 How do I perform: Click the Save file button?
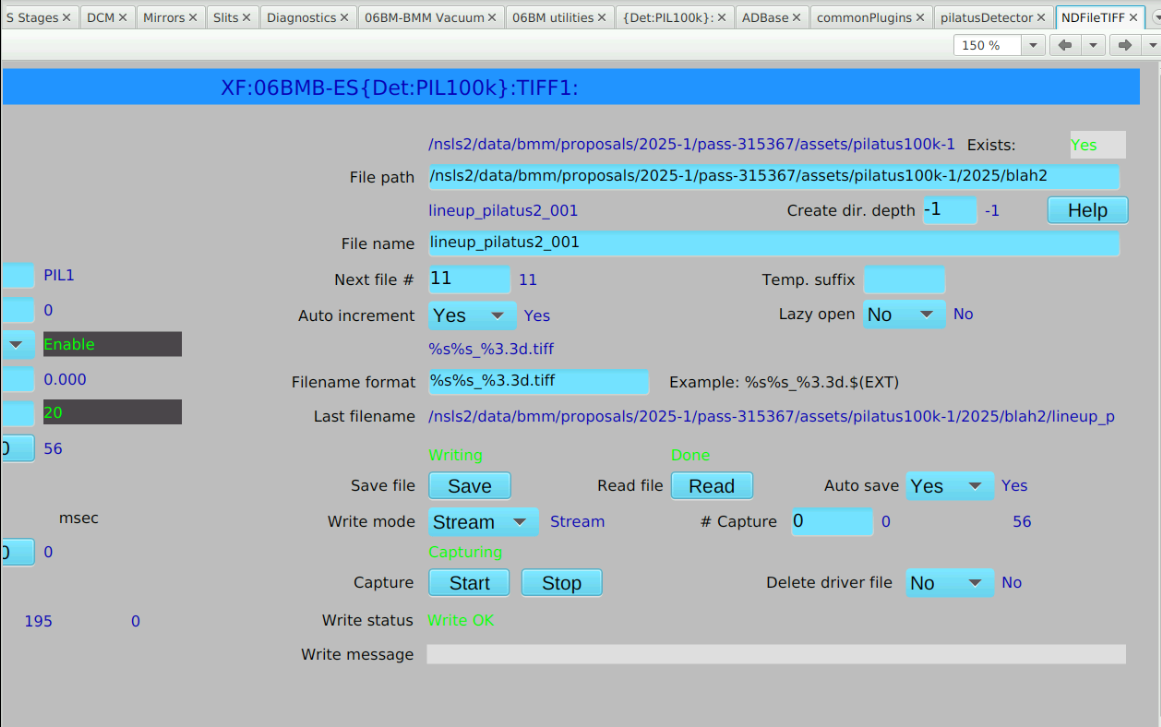469,486
